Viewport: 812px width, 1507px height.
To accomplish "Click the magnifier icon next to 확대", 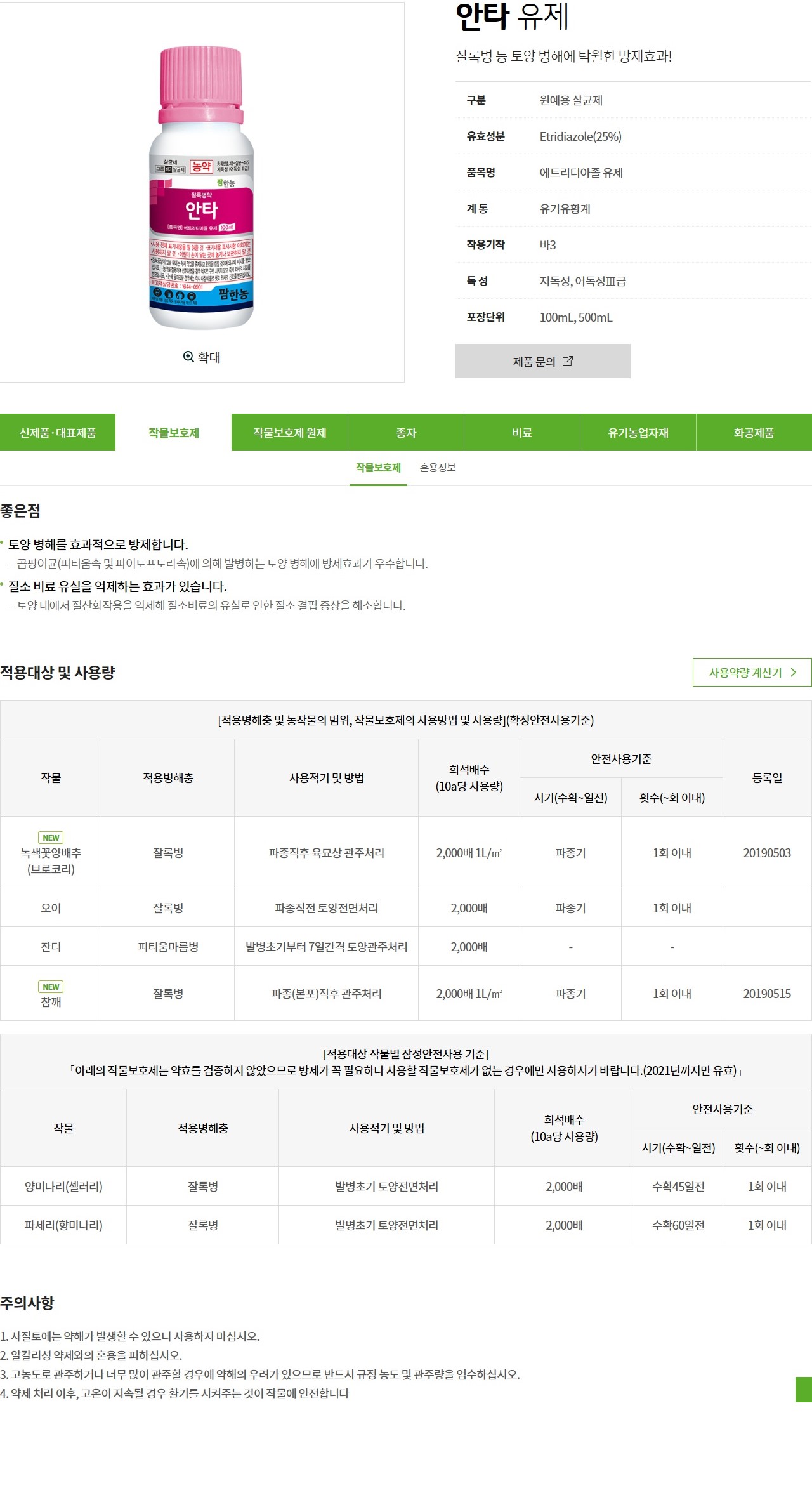I will coord(188,357).
